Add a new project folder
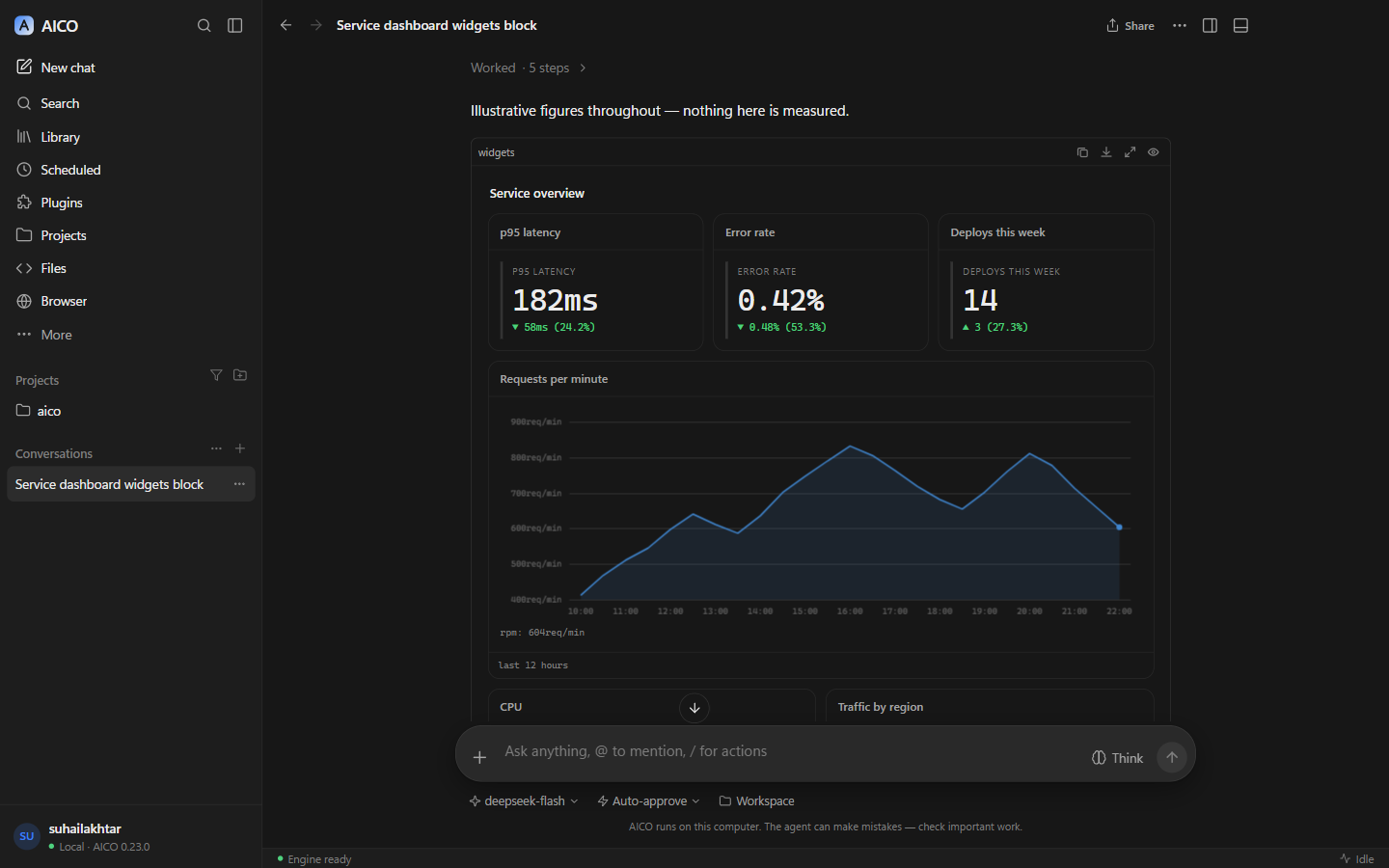The image size is (1389, 868). tap(240, 375)
